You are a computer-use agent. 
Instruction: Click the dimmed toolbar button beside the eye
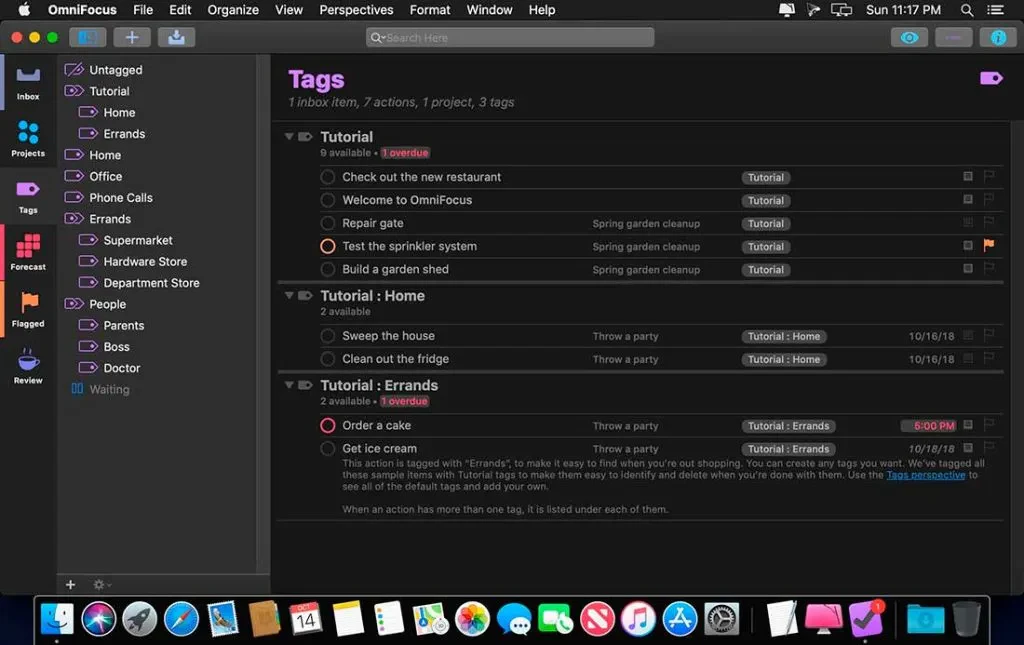pyautogui.click(x=953, y=38)
